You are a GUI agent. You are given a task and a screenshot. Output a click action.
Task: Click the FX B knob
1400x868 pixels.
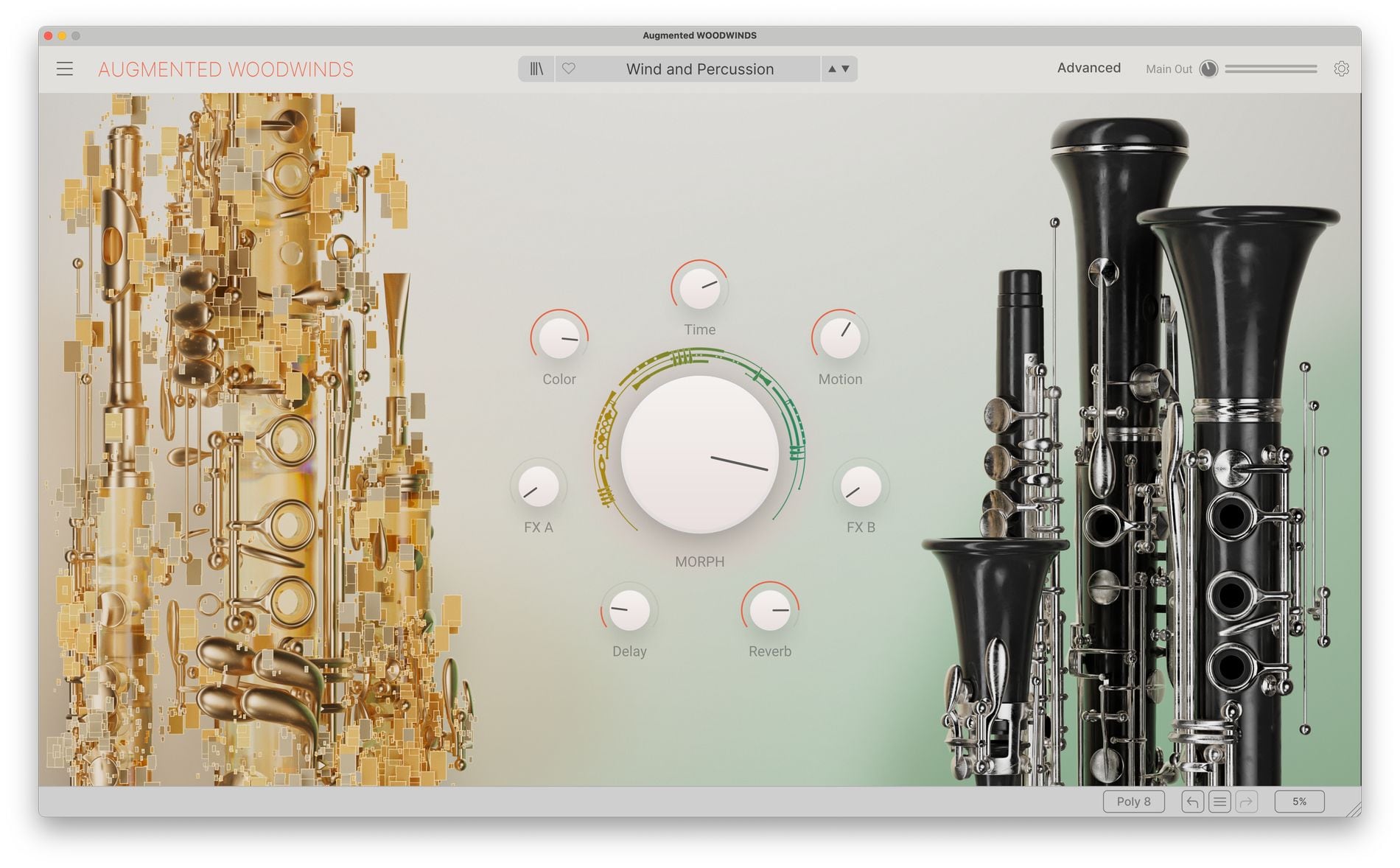(861, 486)
